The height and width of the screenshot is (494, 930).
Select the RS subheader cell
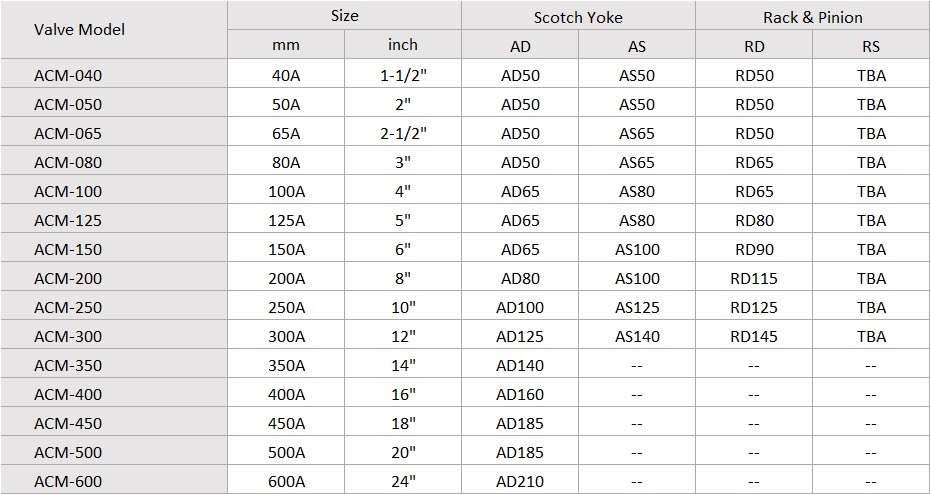pyautogui.click(x=871, y=44)
